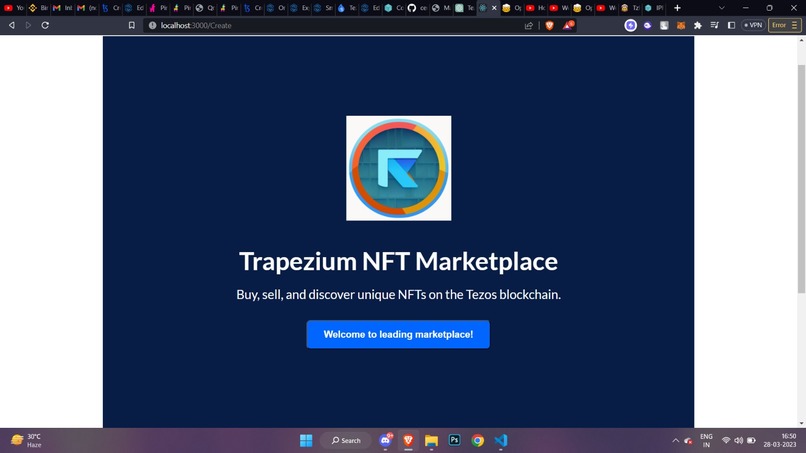Switch to the first YouTube tab
This screenshot has height=453, width=806.
coord(13,8)
